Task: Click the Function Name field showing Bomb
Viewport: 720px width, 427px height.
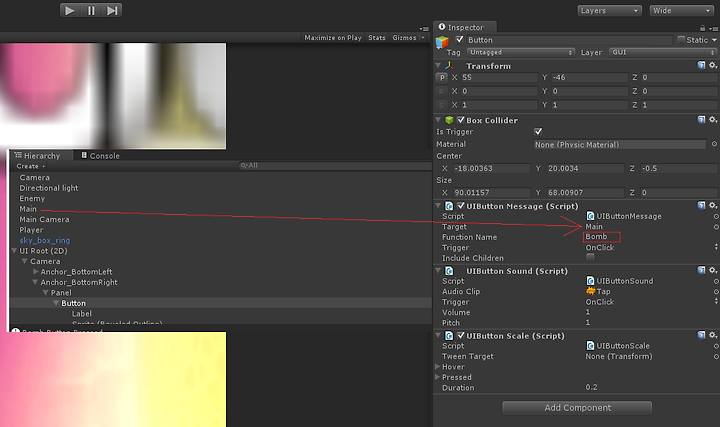Action: point(602,237)
